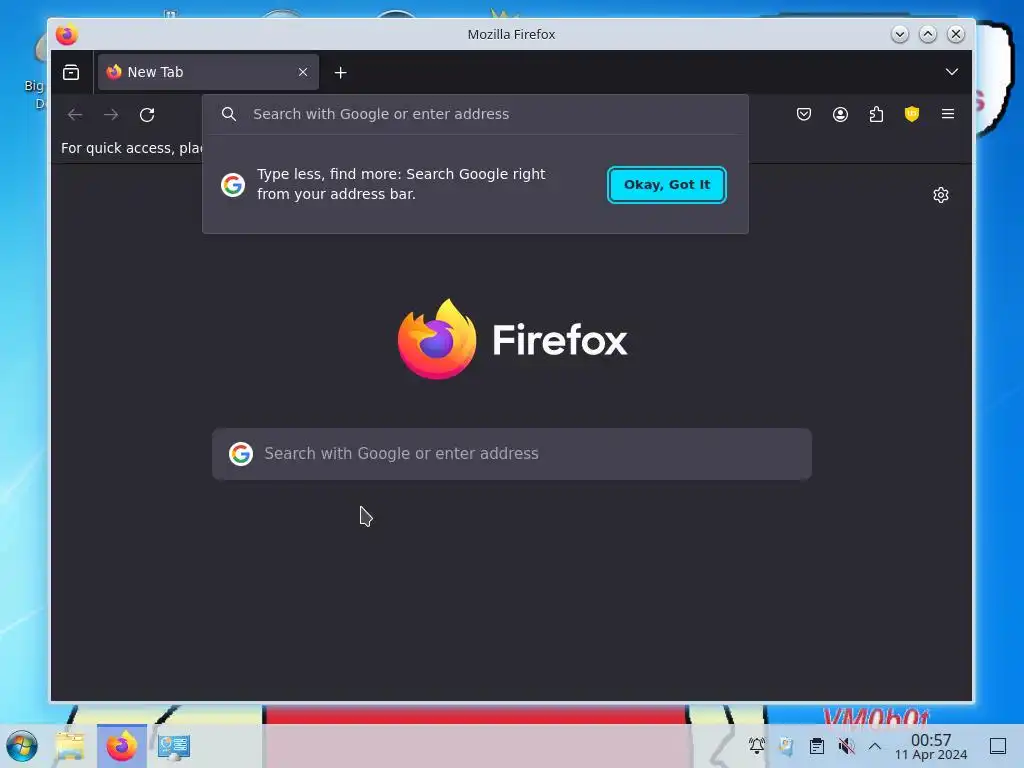
Task: Select the New Tab tab
Action: [x=208, y=72]
